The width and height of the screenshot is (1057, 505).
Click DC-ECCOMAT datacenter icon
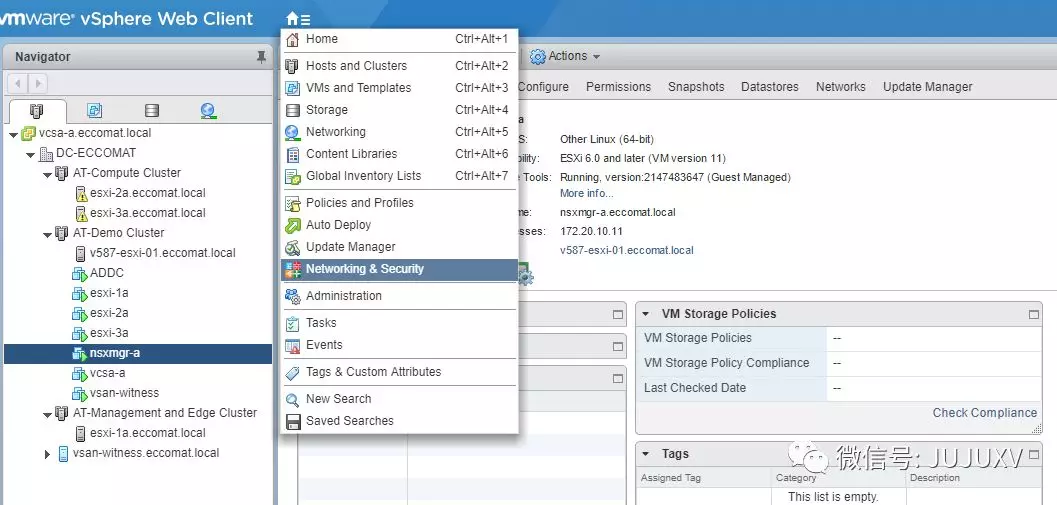[46, 154]
